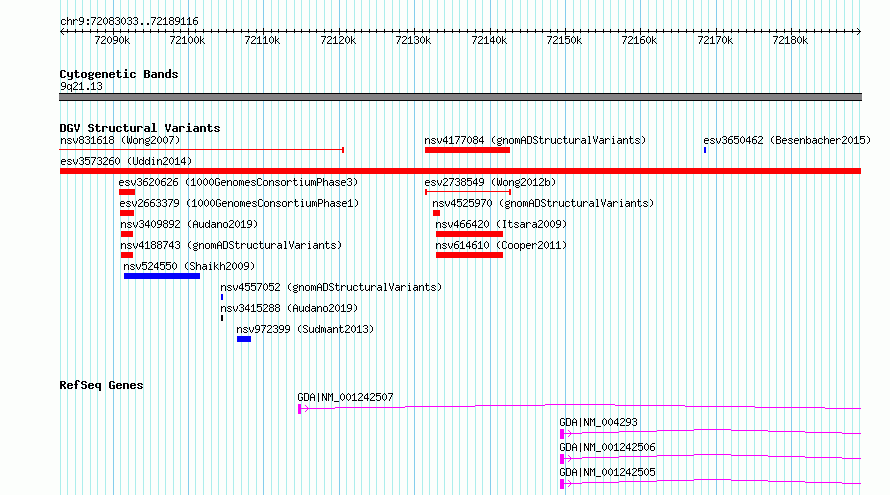
Task: Click the 72160k ruler position
Action: [x=639, y=40]
